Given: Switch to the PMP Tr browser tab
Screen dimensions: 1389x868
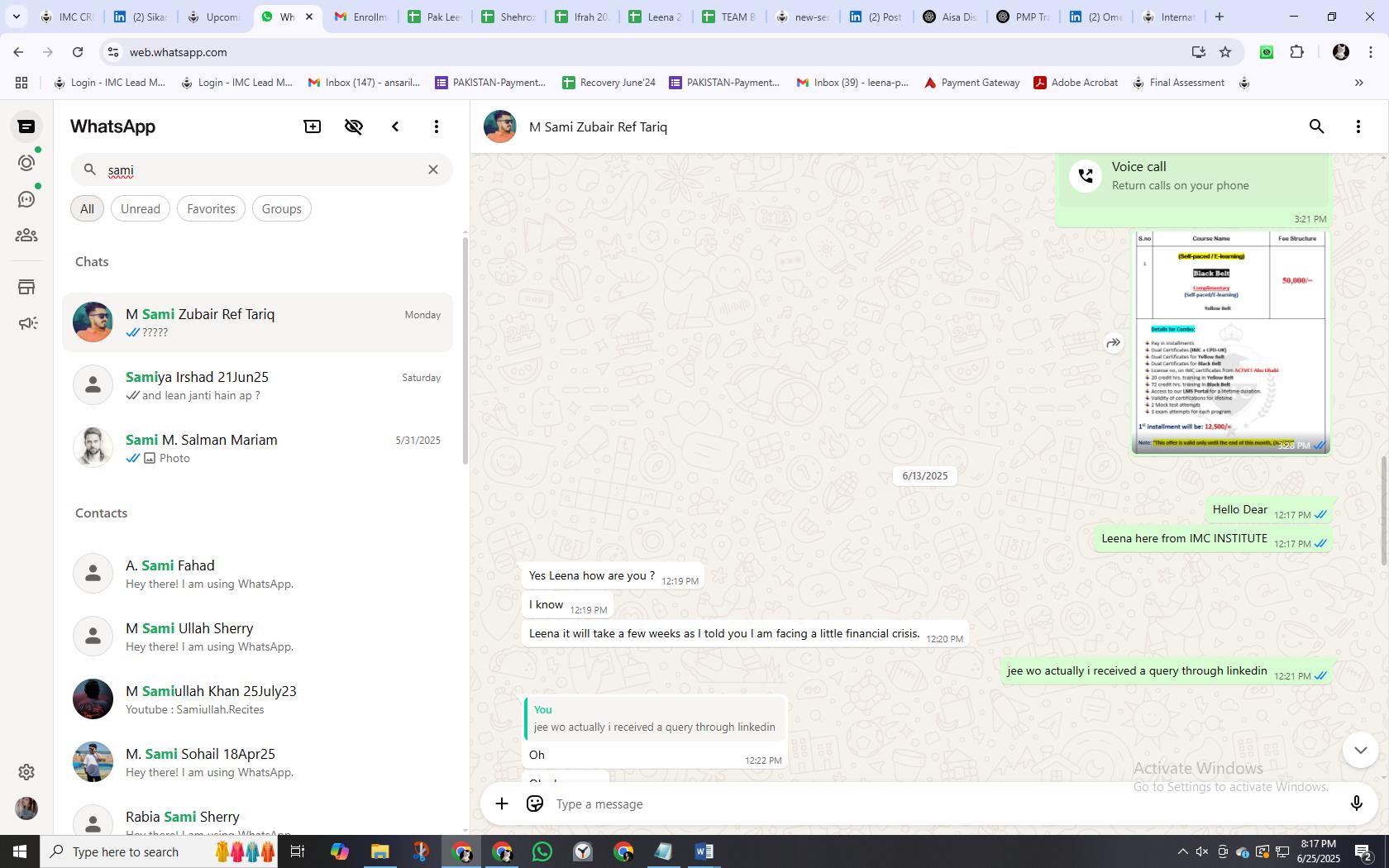Looking at the screenshot, I should click(x=1023, y=17).
